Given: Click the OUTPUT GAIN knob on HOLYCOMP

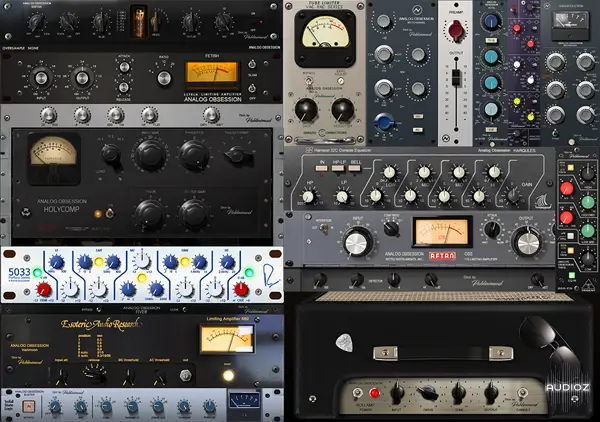Looking at the screenshot, I should (x=194, y=214).
